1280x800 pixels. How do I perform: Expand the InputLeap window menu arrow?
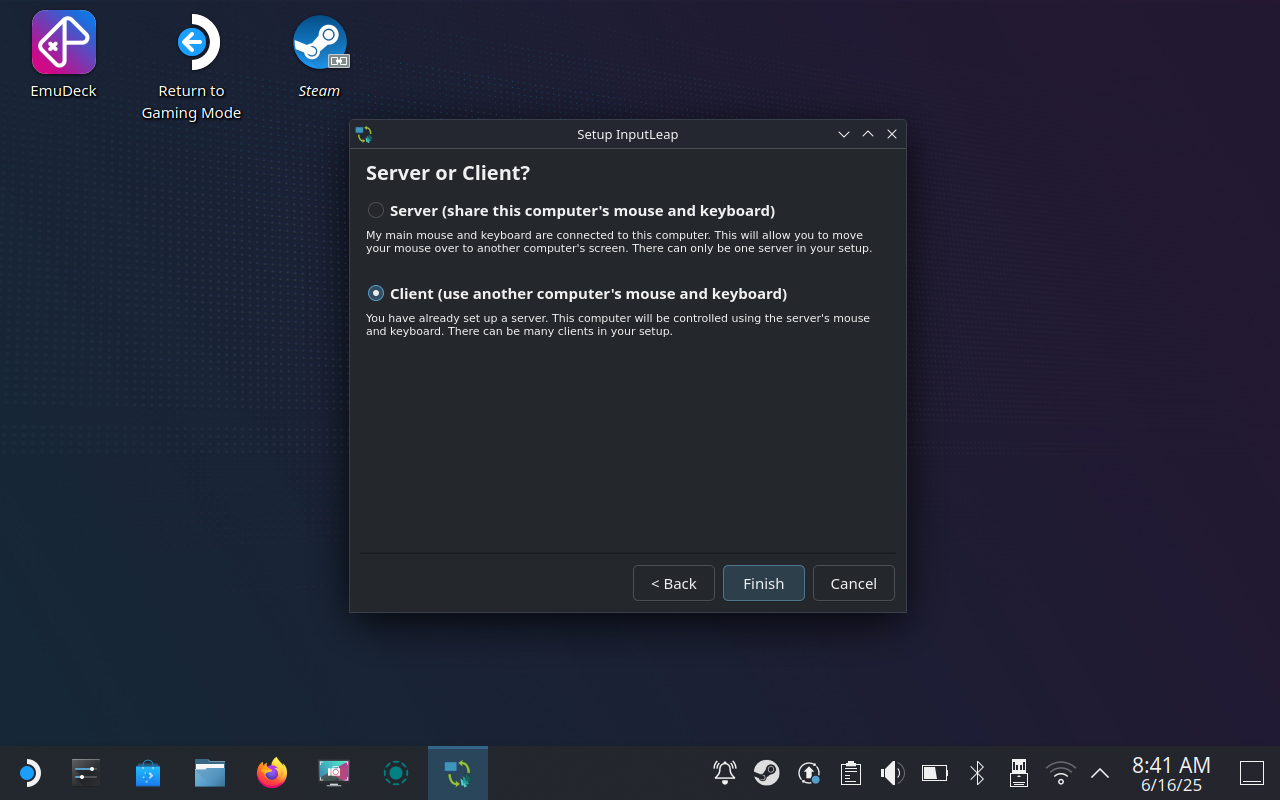(843, 133)
